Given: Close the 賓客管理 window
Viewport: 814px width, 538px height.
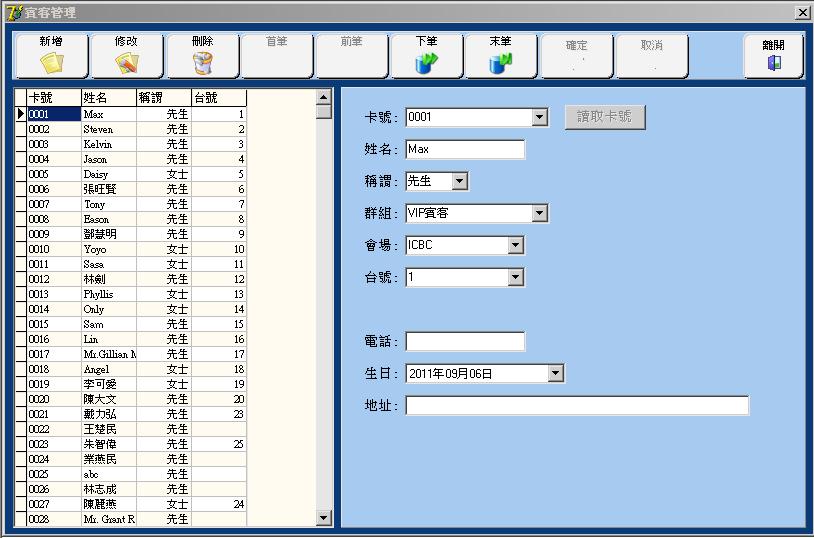Looking at the screenshot, I should (x=802, y=12).
